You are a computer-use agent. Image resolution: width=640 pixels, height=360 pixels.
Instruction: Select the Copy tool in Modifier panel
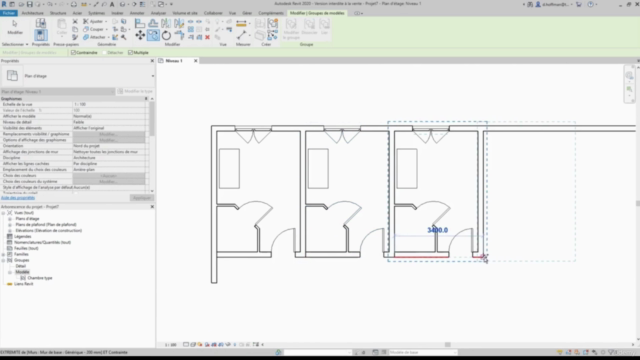pyautogui.click(x=153, y=36)
